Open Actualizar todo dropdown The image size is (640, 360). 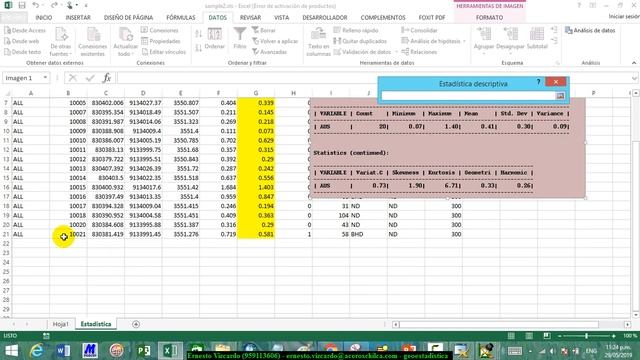125,42
